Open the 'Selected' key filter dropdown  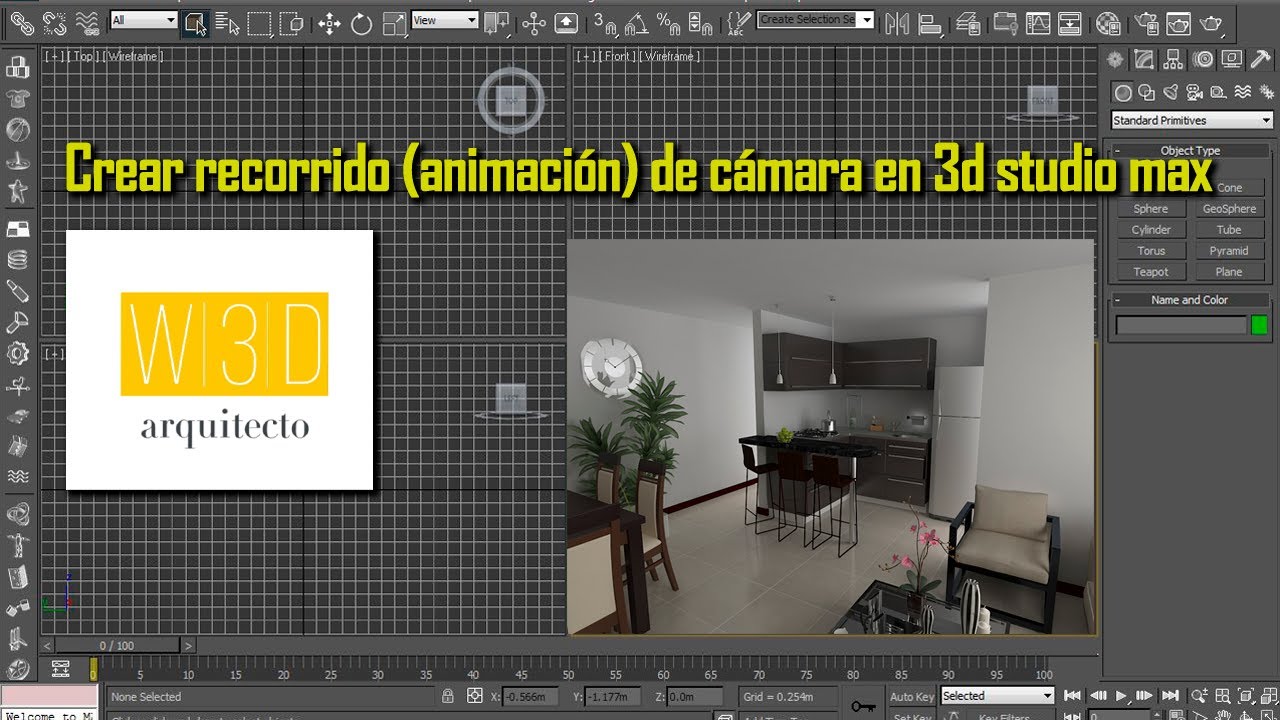click(997, 696)
